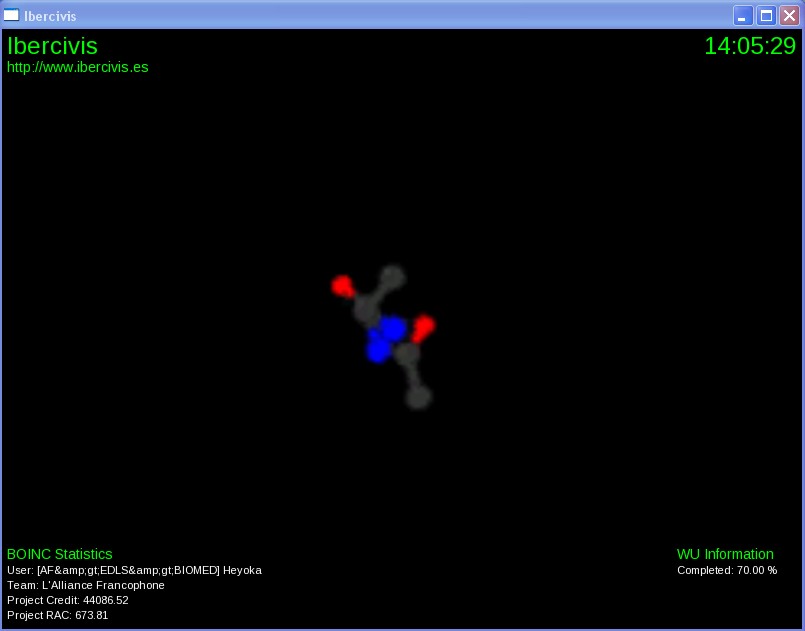Click the User Heyoka line
Viewport: 805px width, 631px height.
[135, 570]
